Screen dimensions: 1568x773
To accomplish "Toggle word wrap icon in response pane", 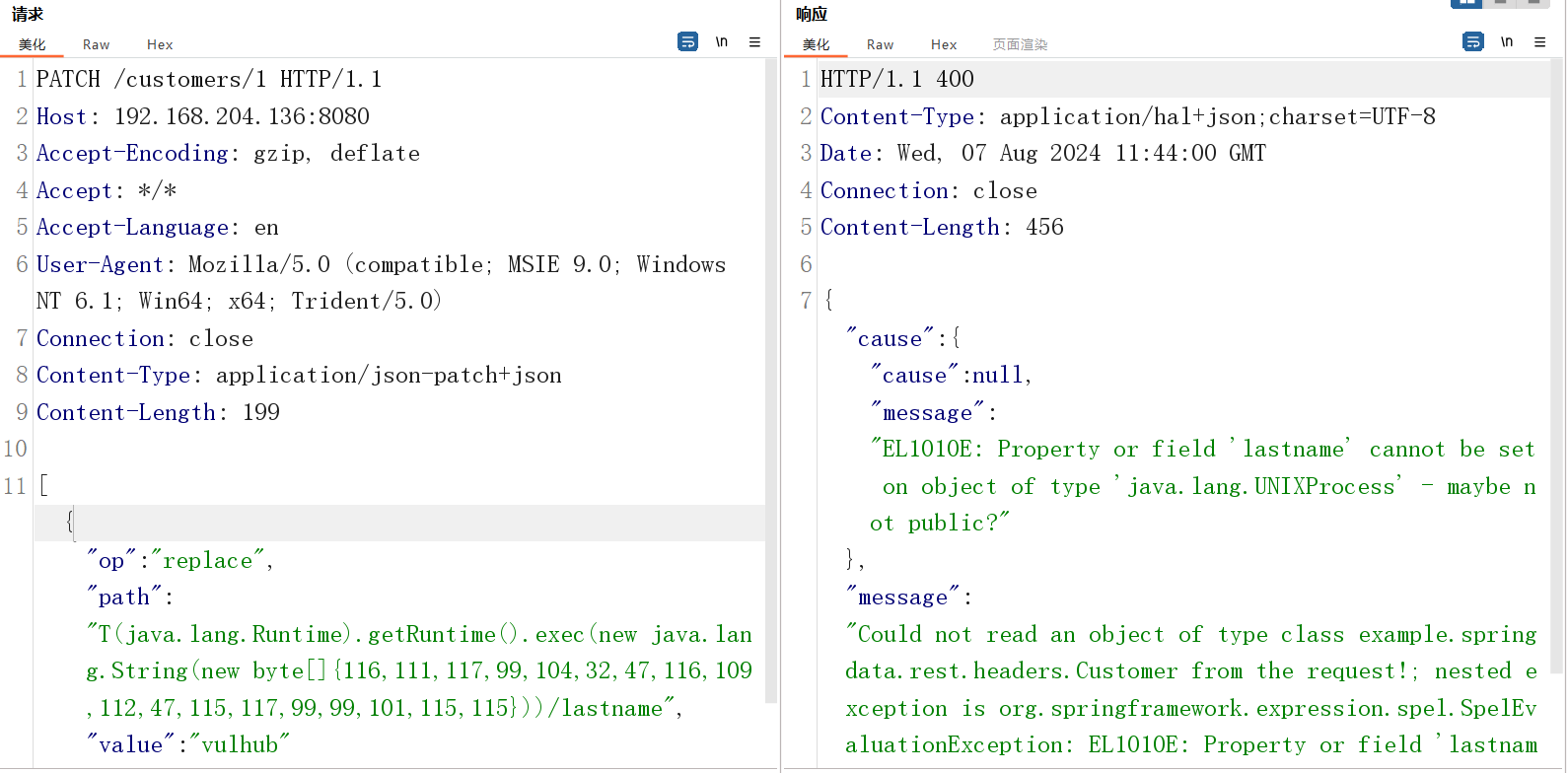I will (x=1472, y=41).
